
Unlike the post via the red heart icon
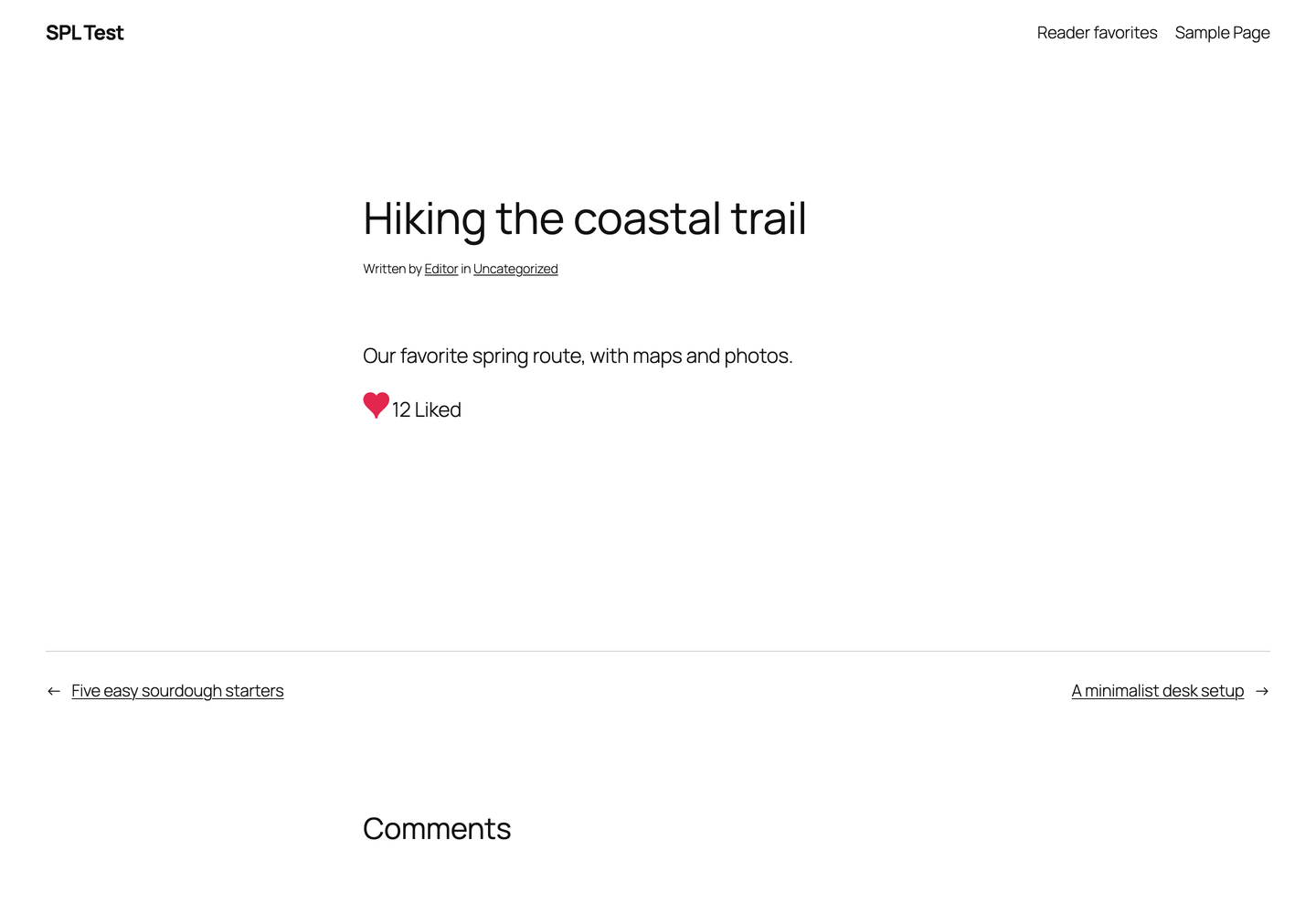(376, 405)
